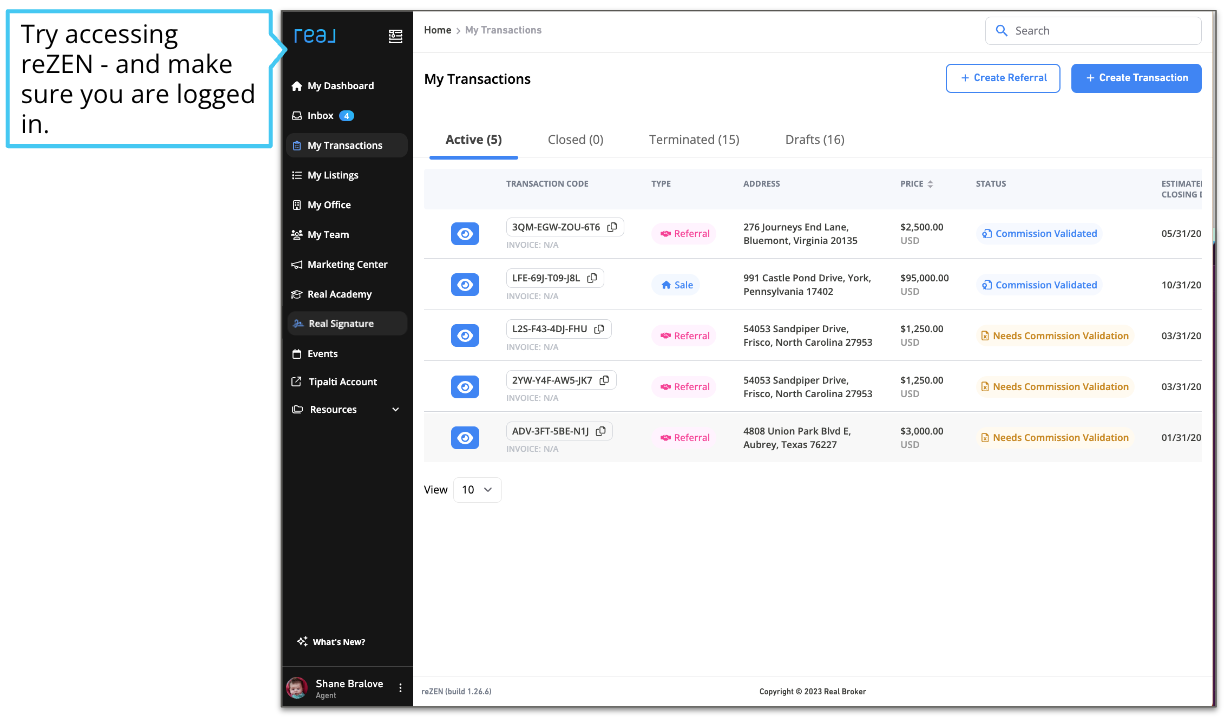Open the View rows-per-page dropdown
Image resolution: width=1227 pixels, height=719 pixels.
coord(477,490)
